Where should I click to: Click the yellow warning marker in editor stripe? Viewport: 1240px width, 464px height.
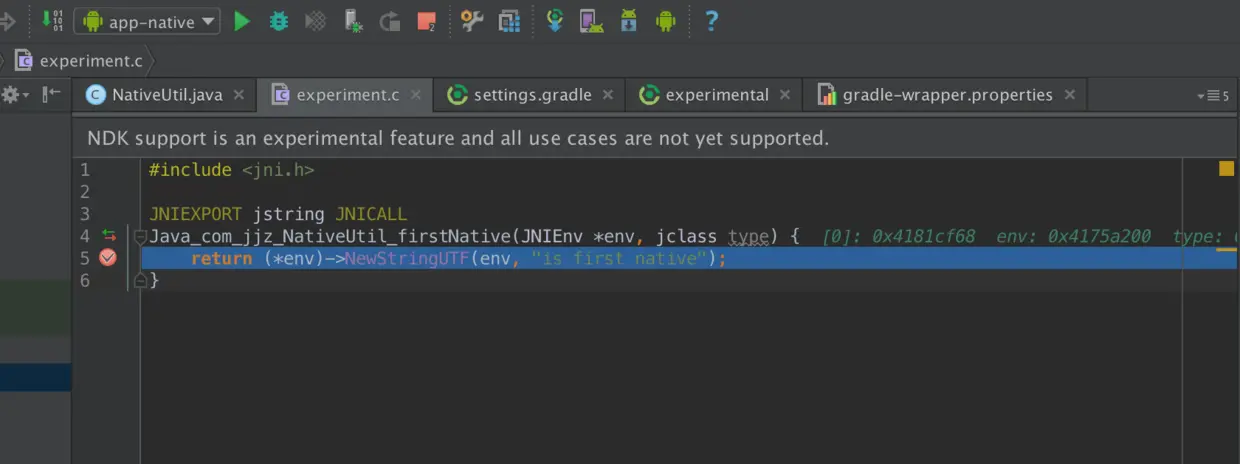coord(1226,169)
